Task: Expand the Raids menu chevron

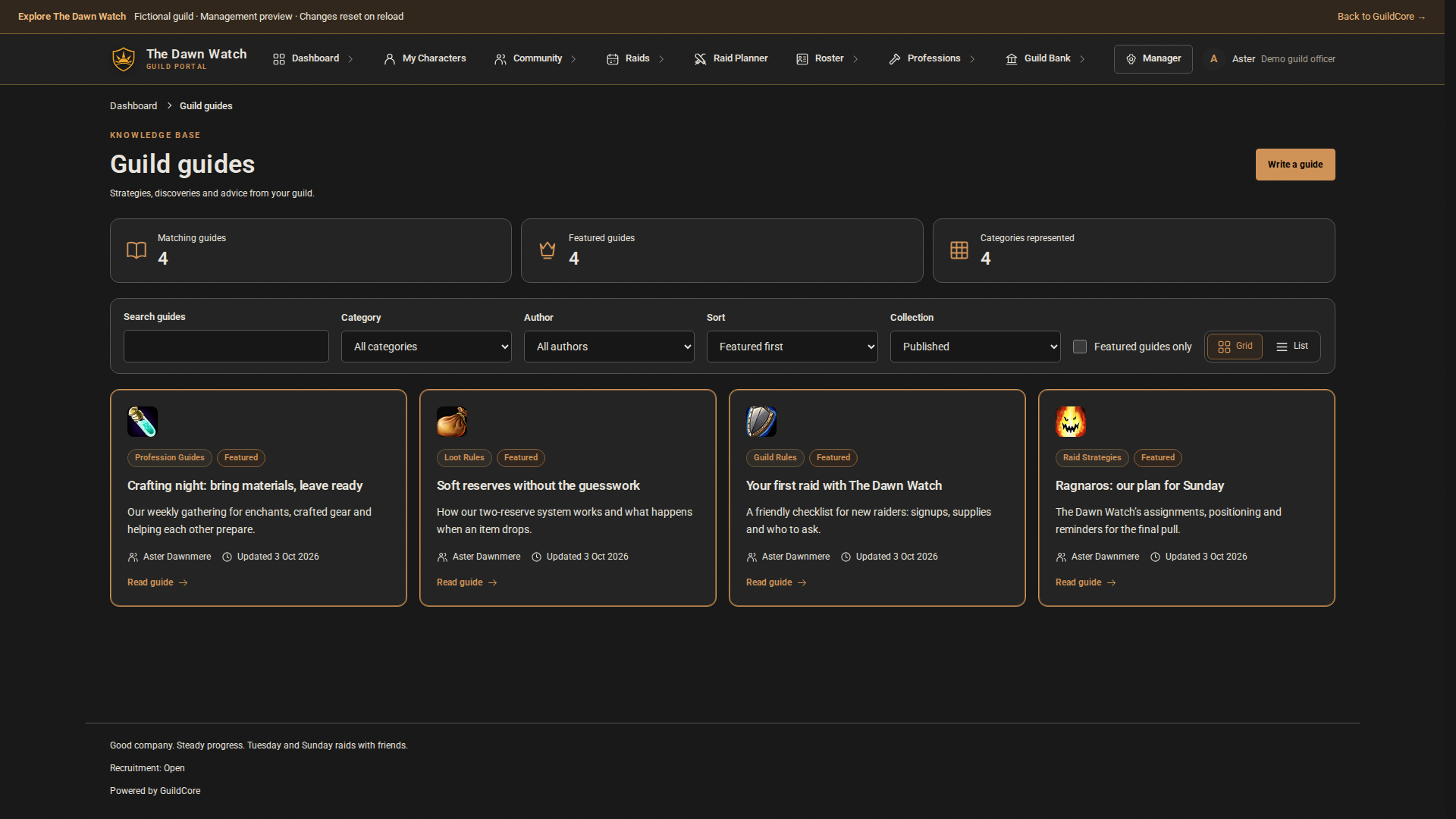Action: 661,59
